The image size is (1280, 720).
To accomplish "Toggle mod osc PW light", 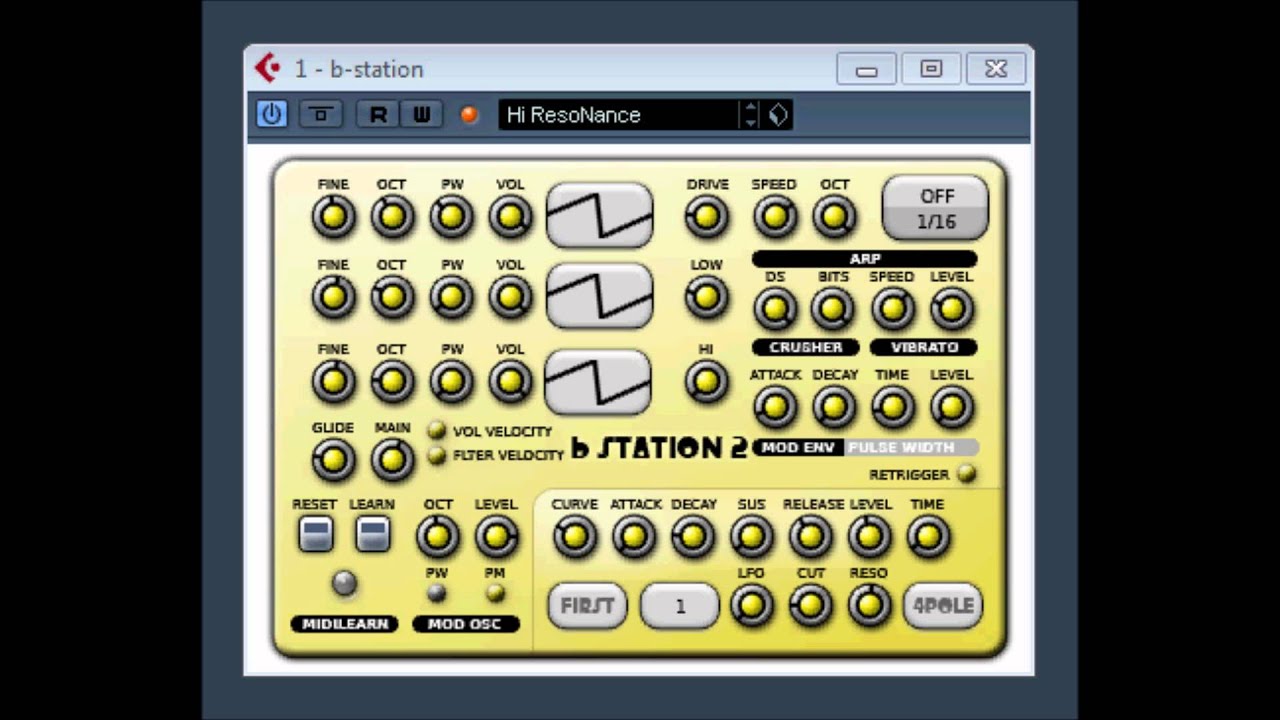I will point(436,593).
